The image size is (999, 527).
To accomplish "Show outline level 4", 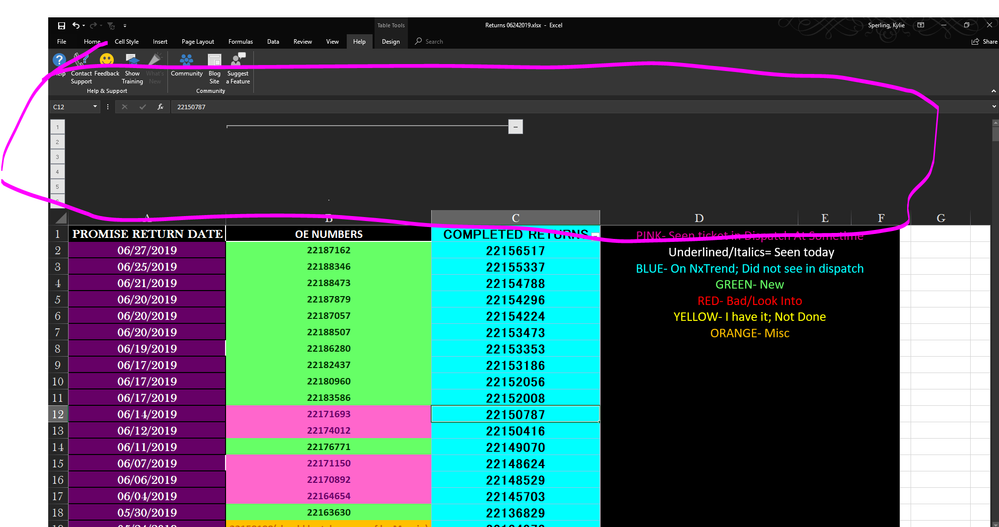I will [57, 172].
